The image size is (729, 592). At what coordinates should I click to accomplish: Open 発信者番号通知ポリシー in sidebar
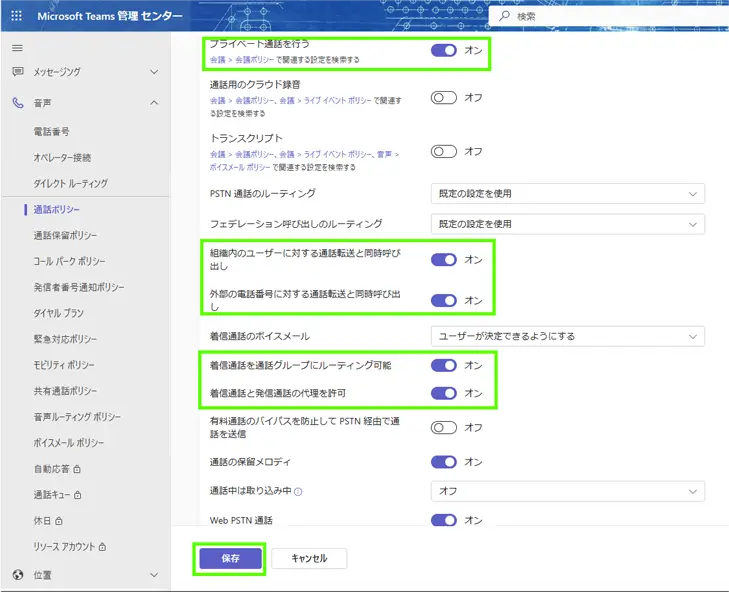(x=79, y=287)
